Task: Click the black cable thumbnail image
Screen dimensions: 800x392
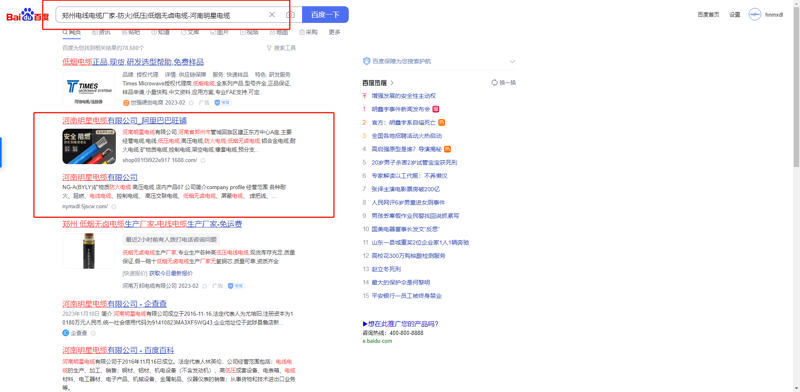Action: click(x=89, y=251)
